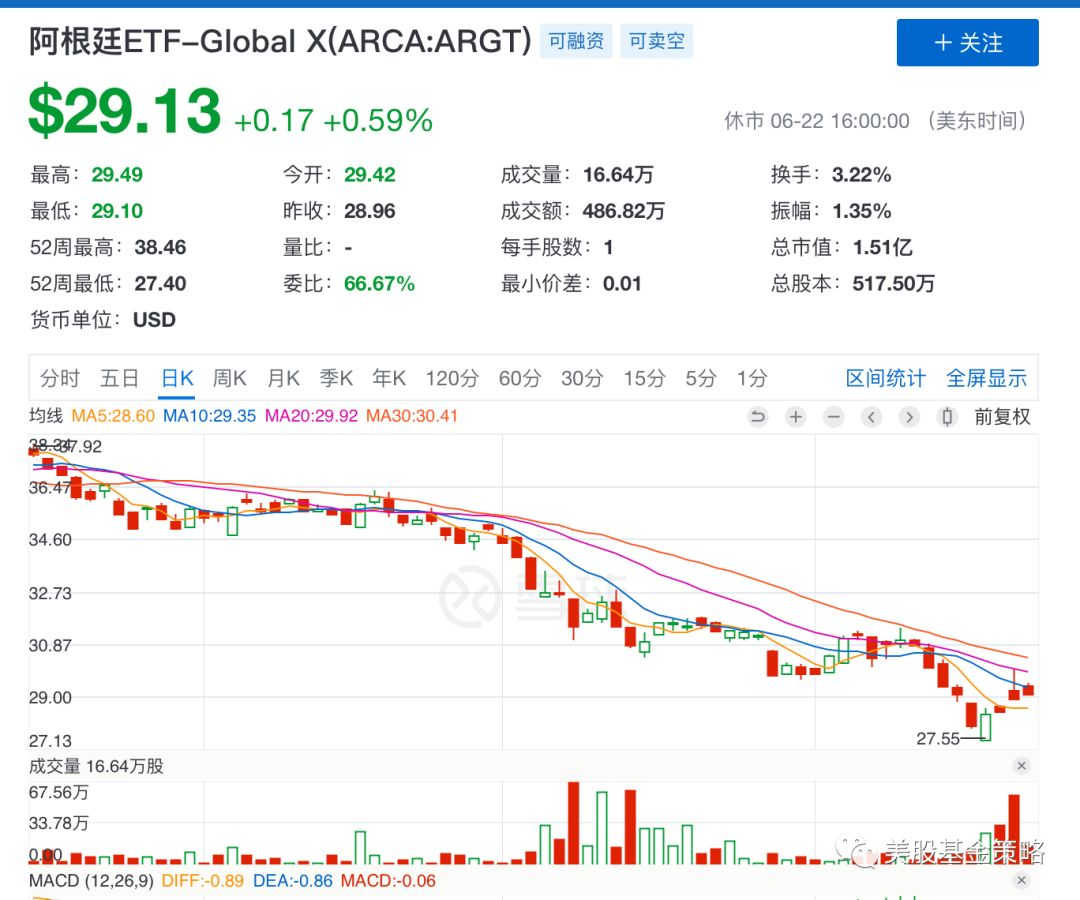The width and height of the screenshot is (1080, 900).
Task: Click the 换手 value 3.22%
Action: (862, 175)
